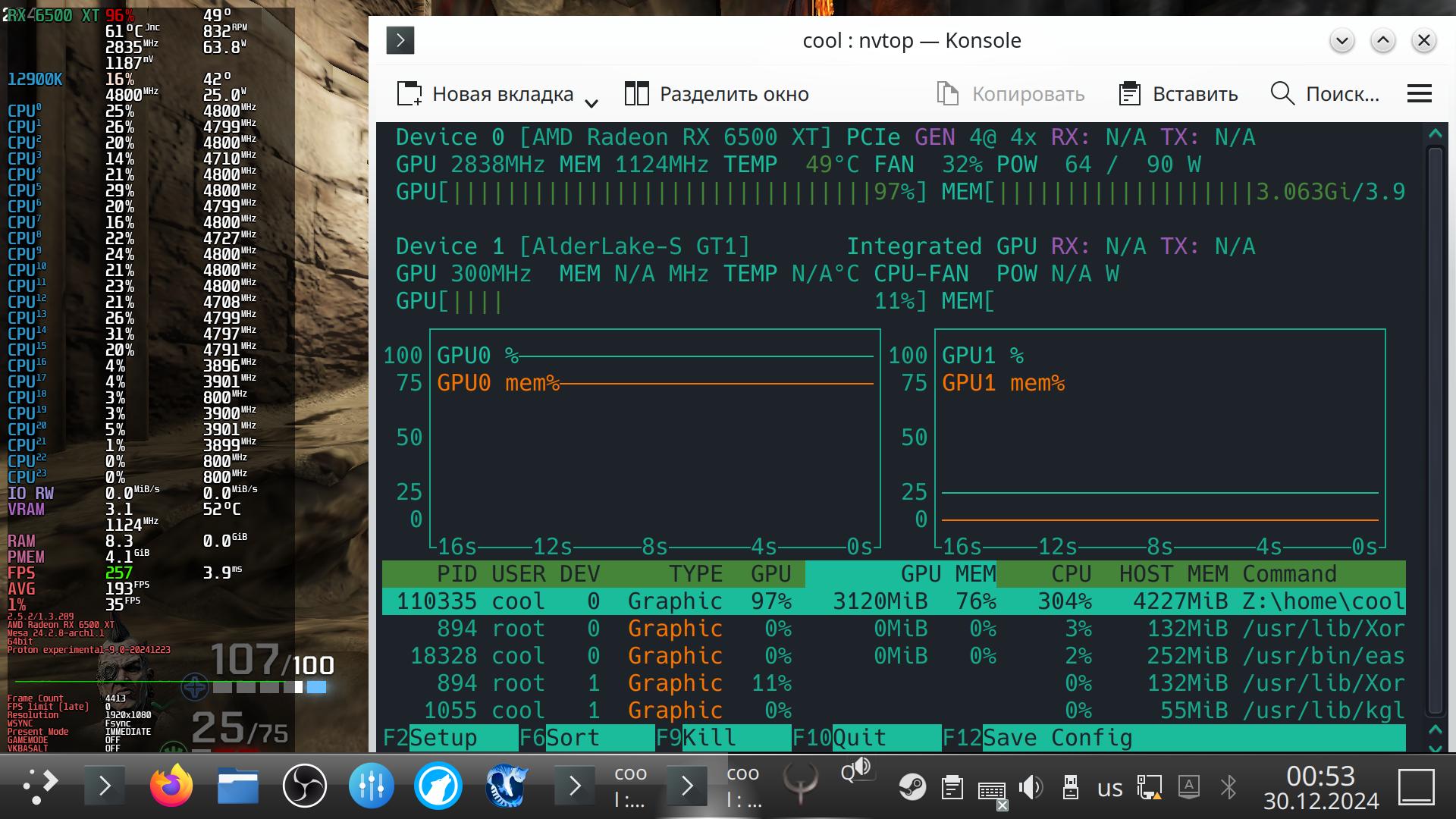
Task: Click the Command column header
Action: pos(1290,574)
